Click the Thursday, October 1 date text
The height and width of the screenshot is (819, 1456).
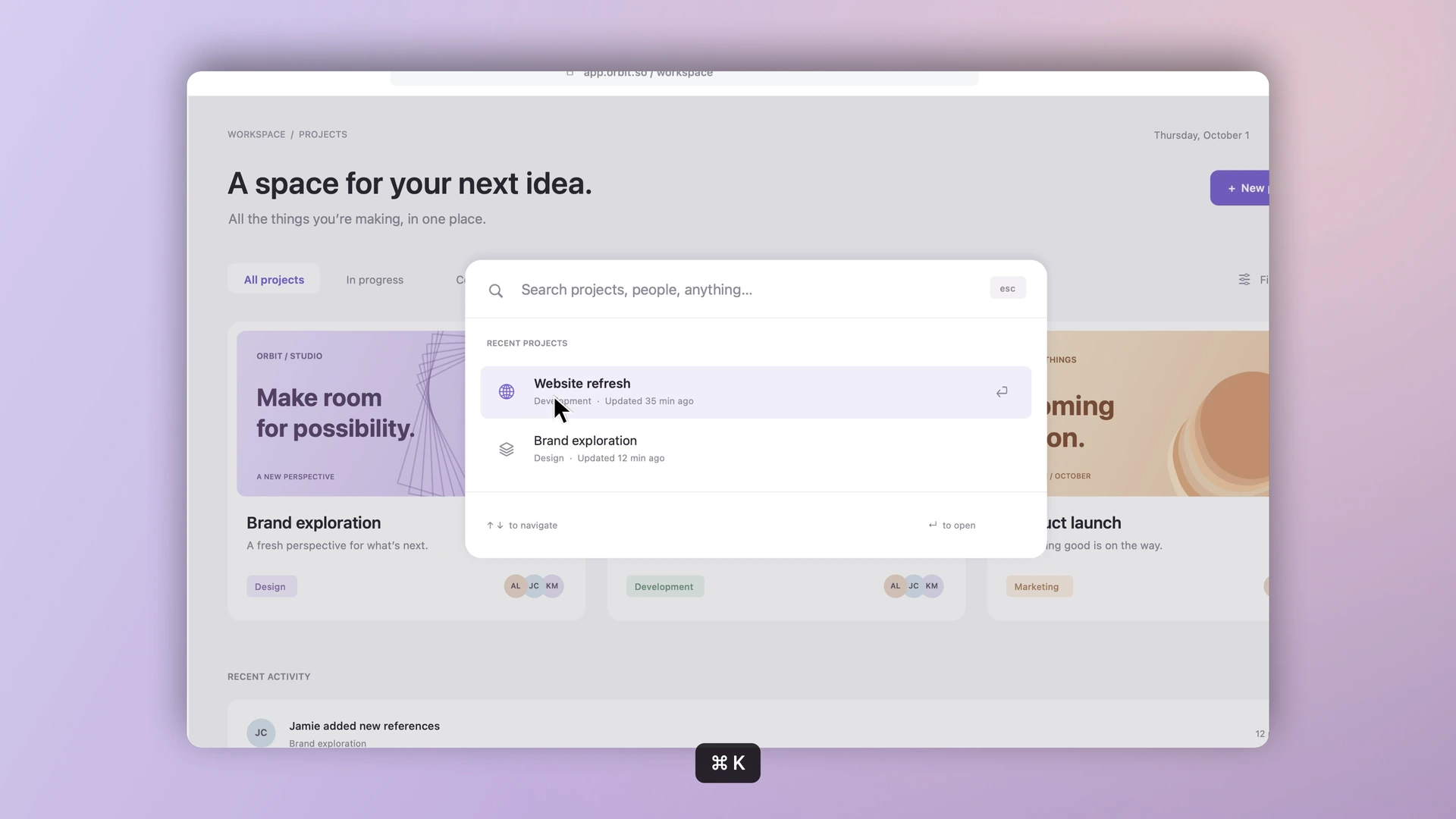(1201, 135)
